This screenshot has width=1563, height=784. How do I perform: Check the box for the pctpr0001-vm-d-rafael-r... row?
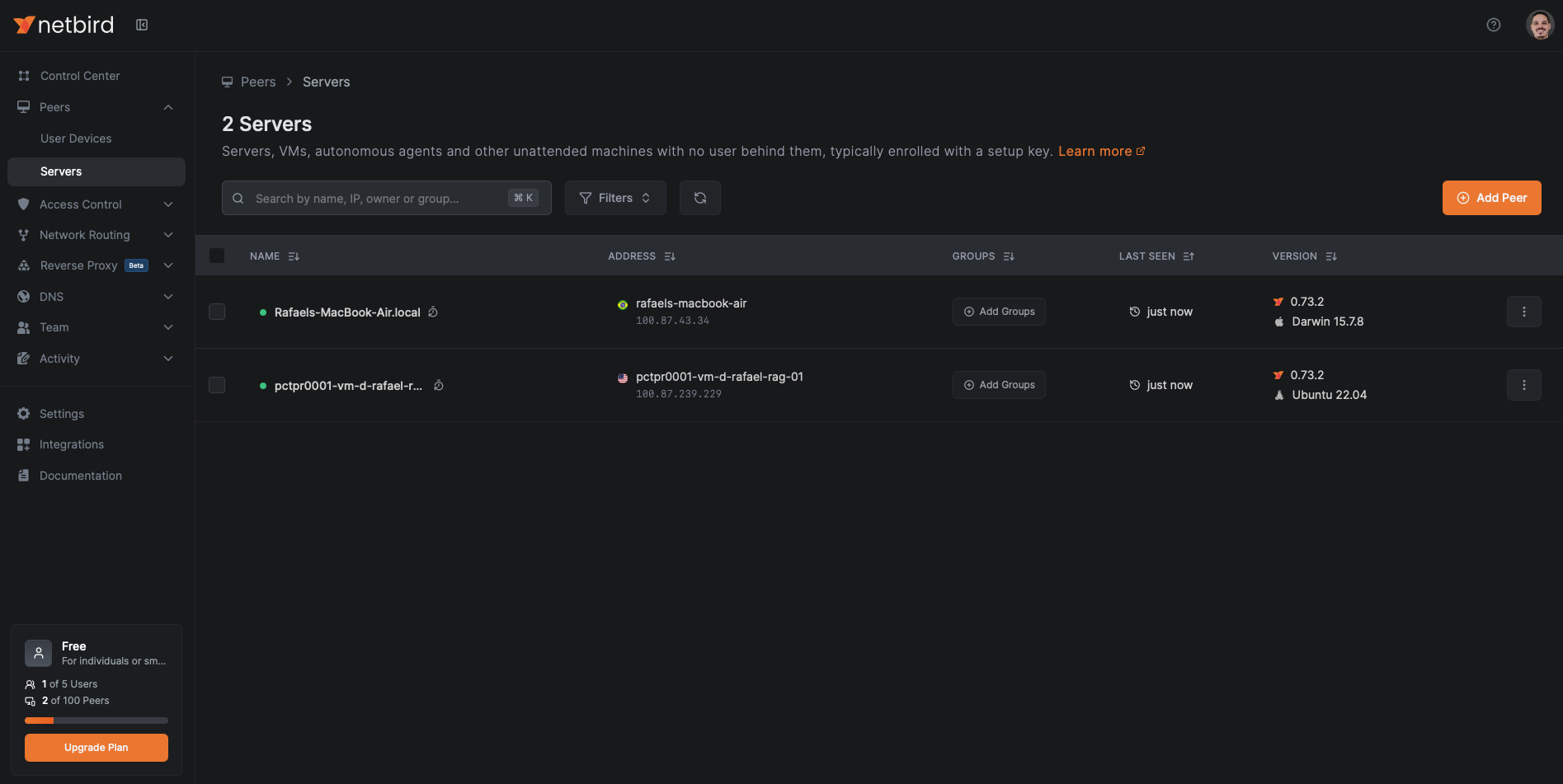click(x=217, y=385)
